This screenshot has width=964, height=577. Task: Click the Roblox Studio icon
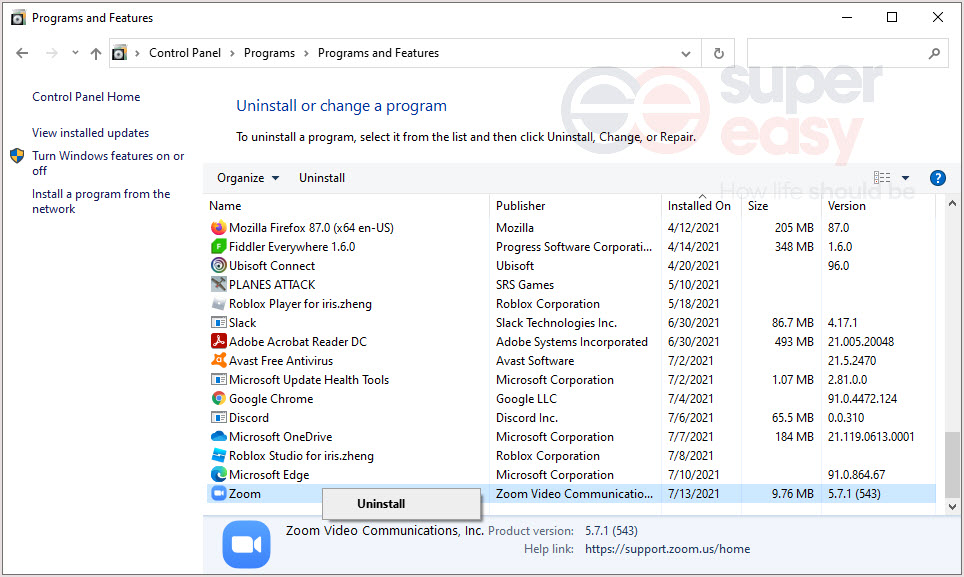[x=218, y=456]
